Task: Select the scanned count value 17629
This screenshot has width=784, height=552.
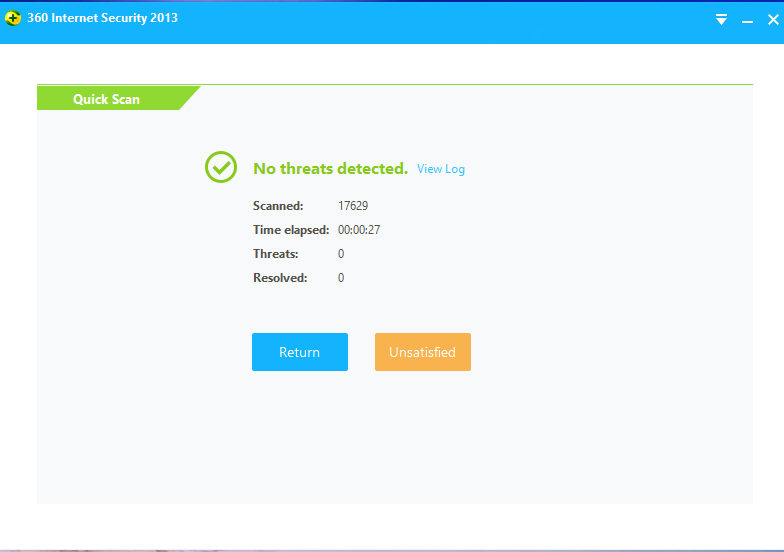Action: click(x=353, y=206)
